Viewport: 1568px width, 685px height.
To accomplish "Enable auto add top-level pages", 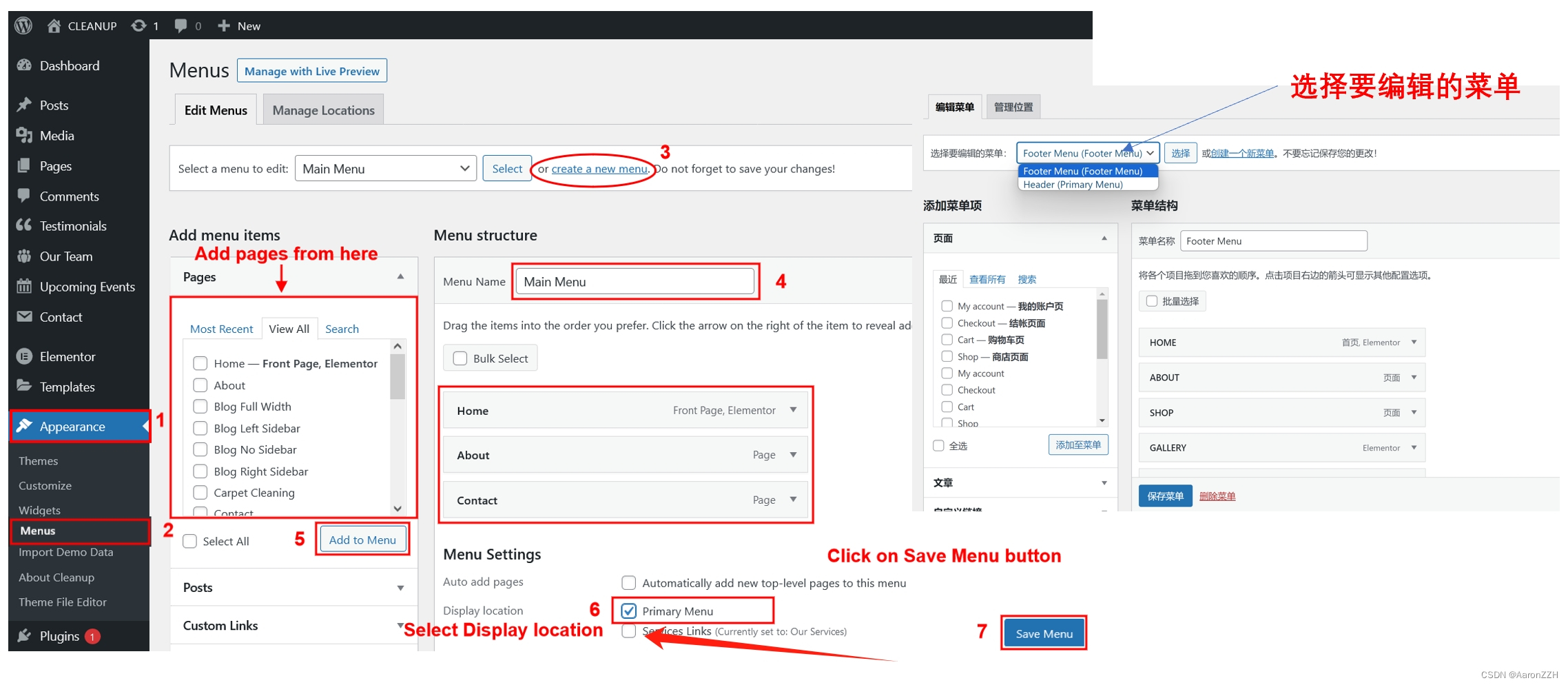I will (x=629, y=583).
